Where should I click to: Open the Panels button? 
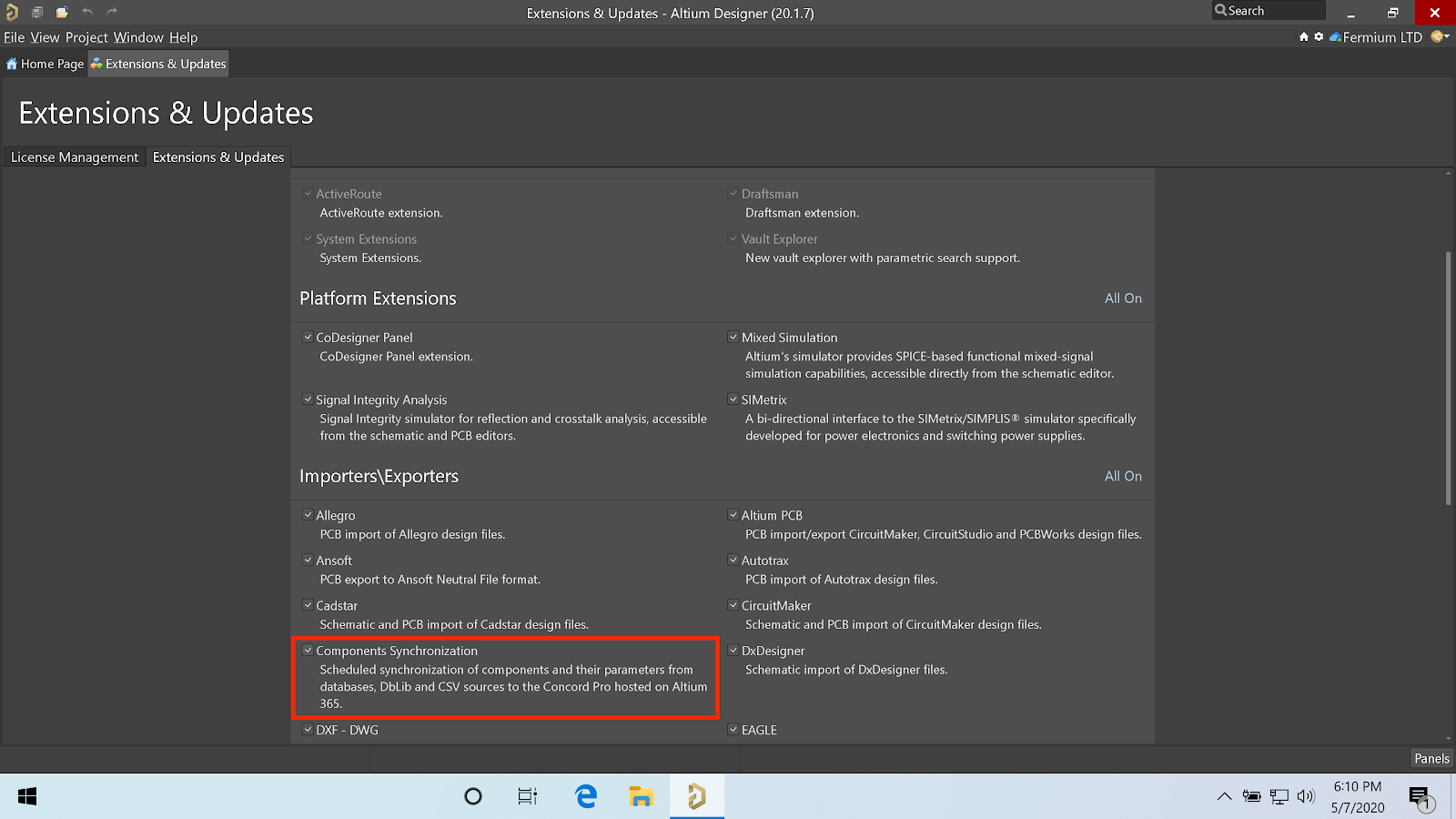tap(1431, 758)
